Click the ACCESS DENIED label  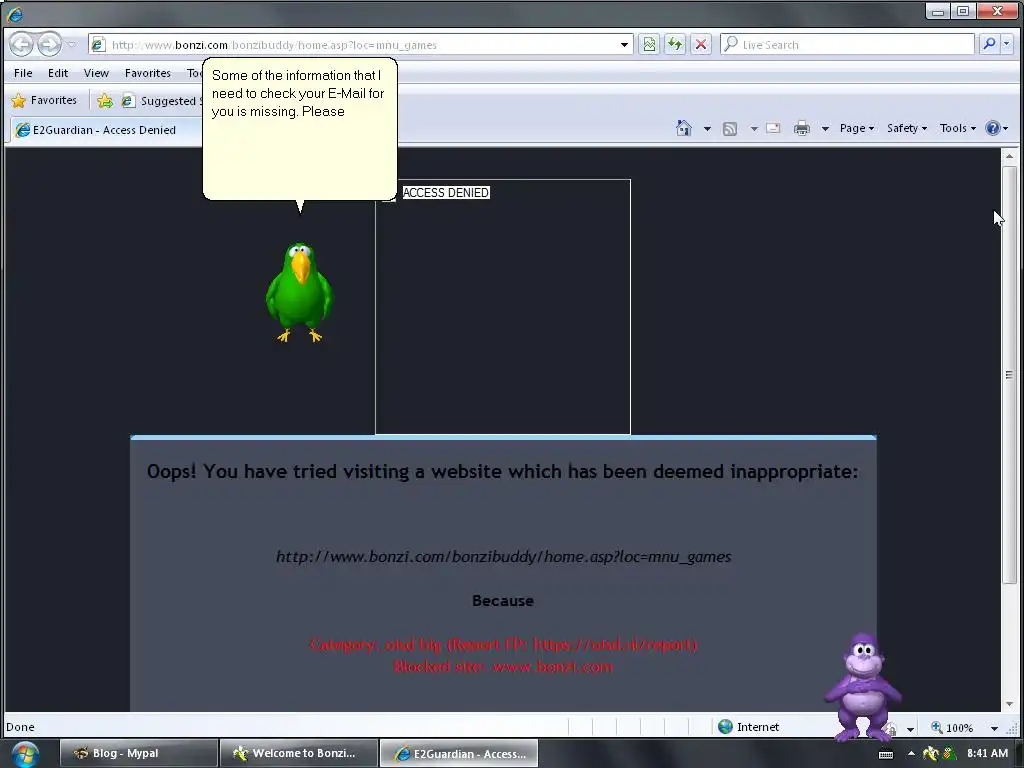[445, 193]
